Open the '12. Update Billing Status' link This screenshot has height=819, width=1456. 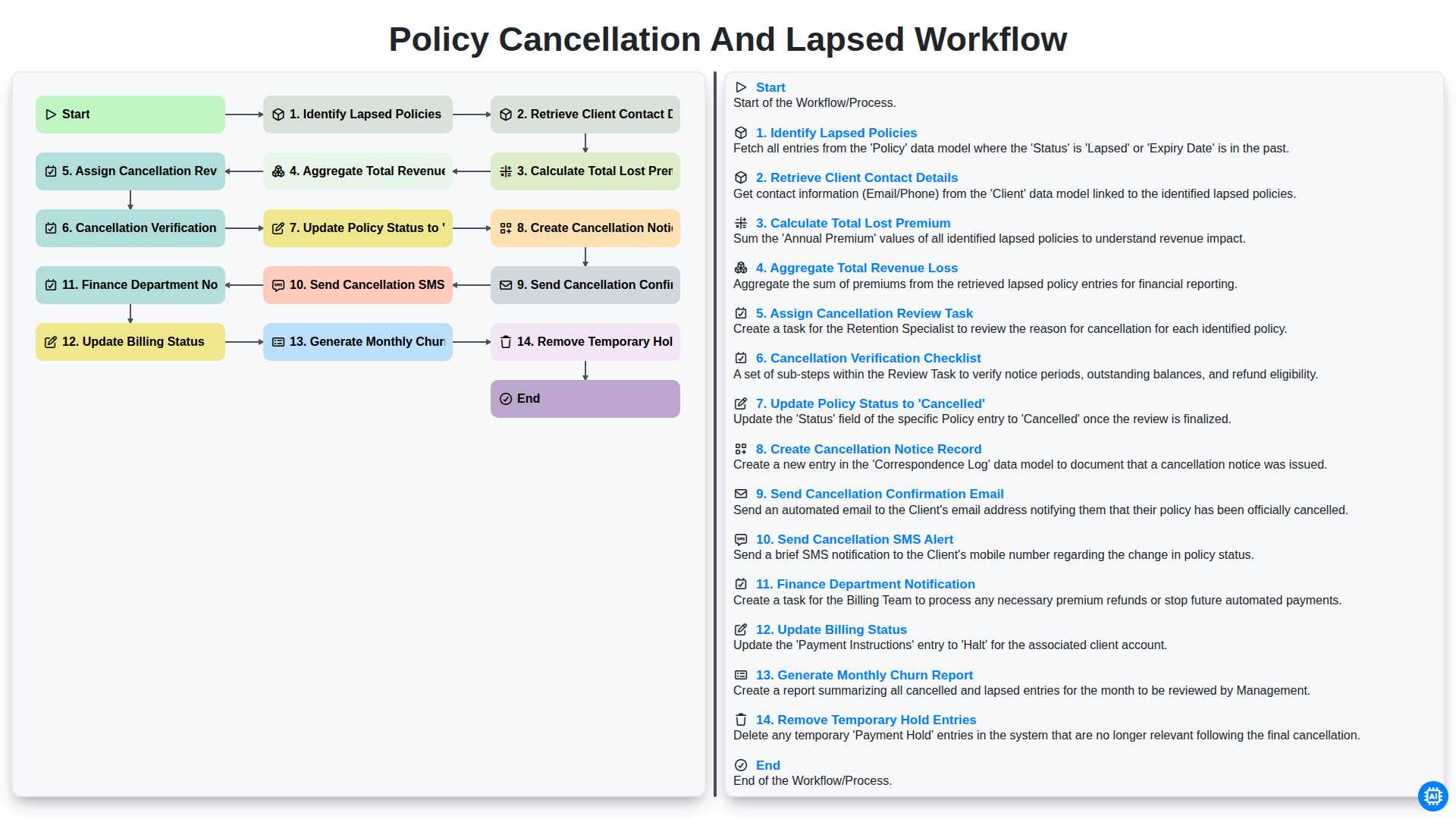pos(831,629)
